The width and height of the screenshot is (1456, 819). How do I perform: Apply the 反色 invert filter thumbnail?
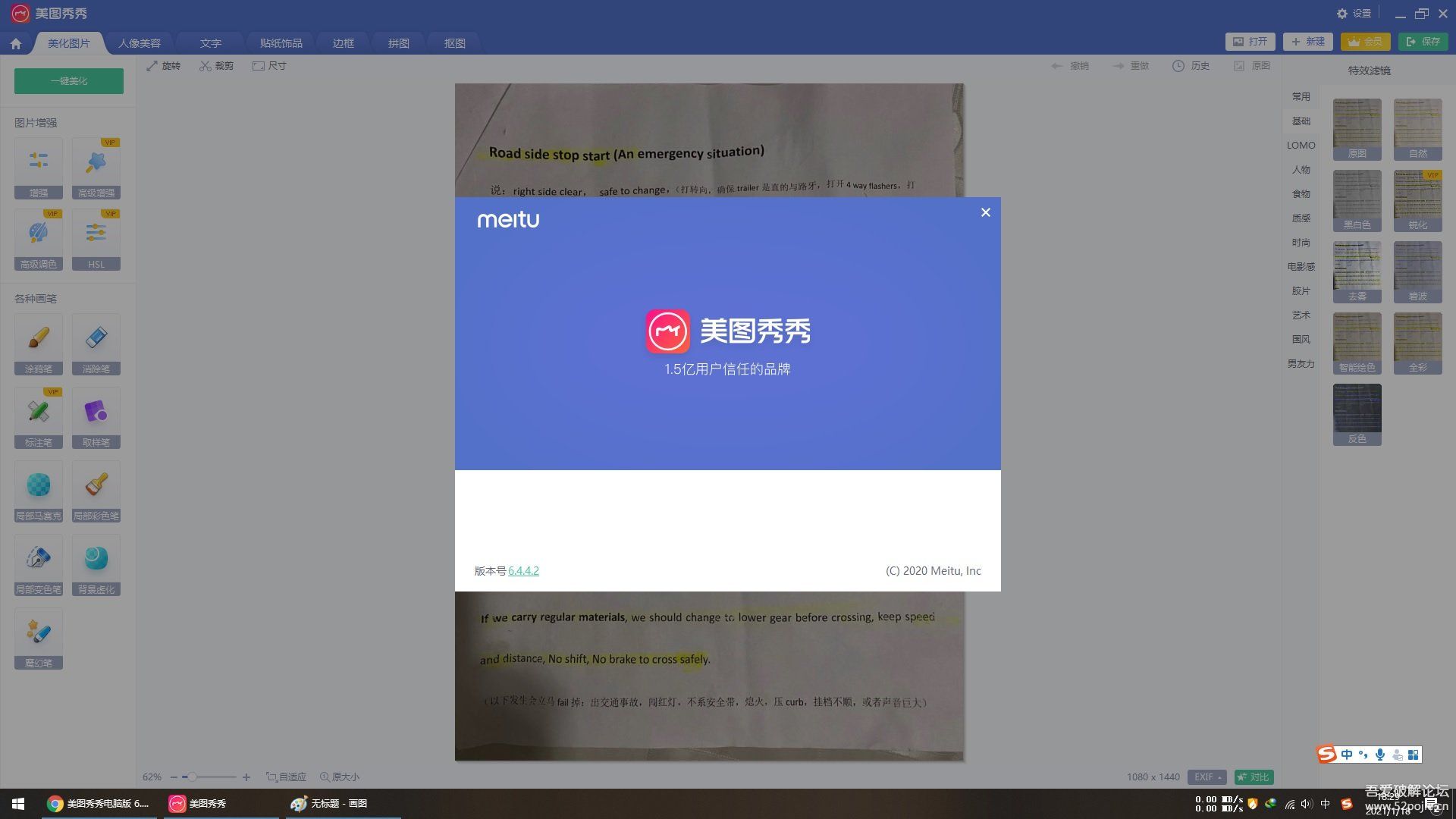coord(1357,413)
